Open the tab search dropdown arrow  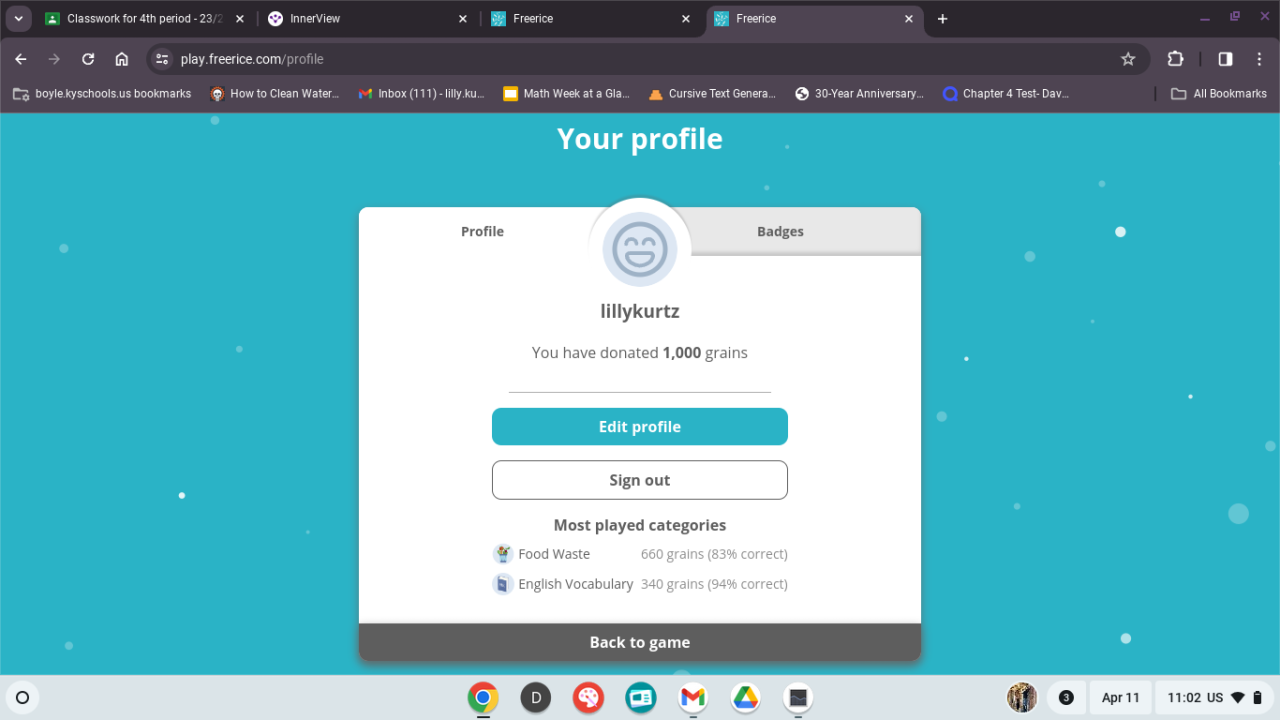click(x=18, y=19)
